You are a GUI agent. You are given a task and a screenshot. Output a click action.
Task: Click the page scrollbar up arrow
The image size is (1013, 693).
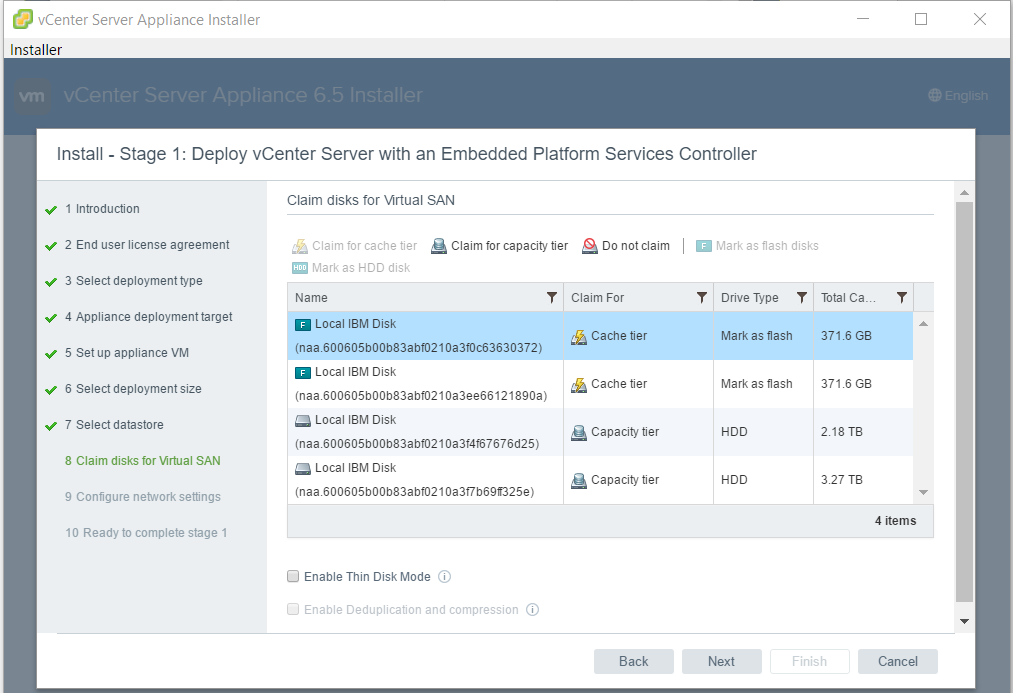[964, 192]
